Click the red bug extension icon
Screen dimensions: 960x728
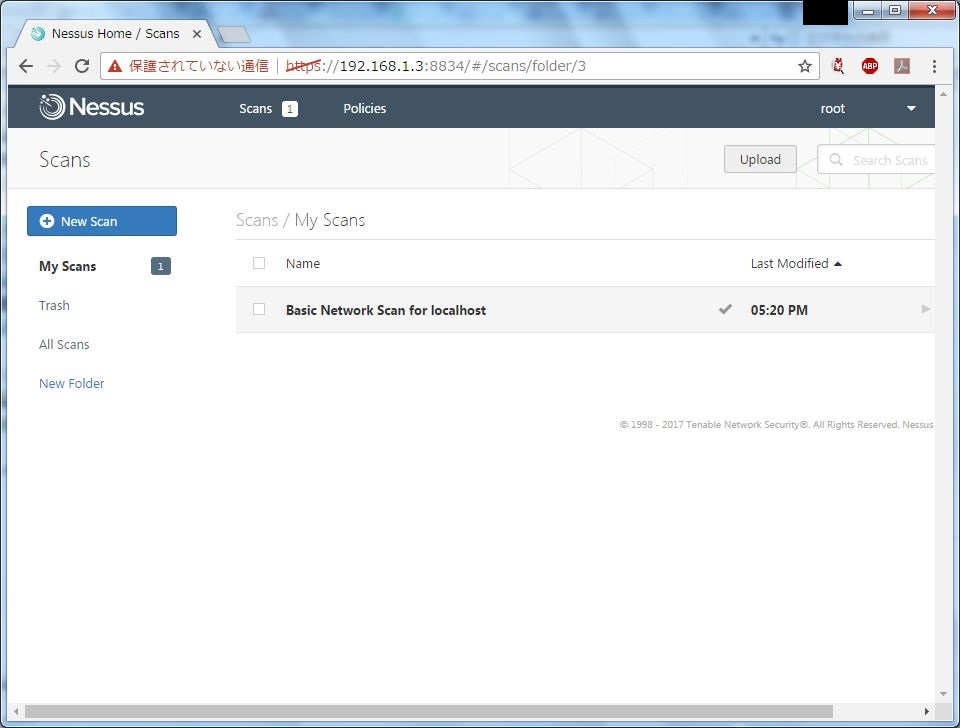tap(838, 66)
